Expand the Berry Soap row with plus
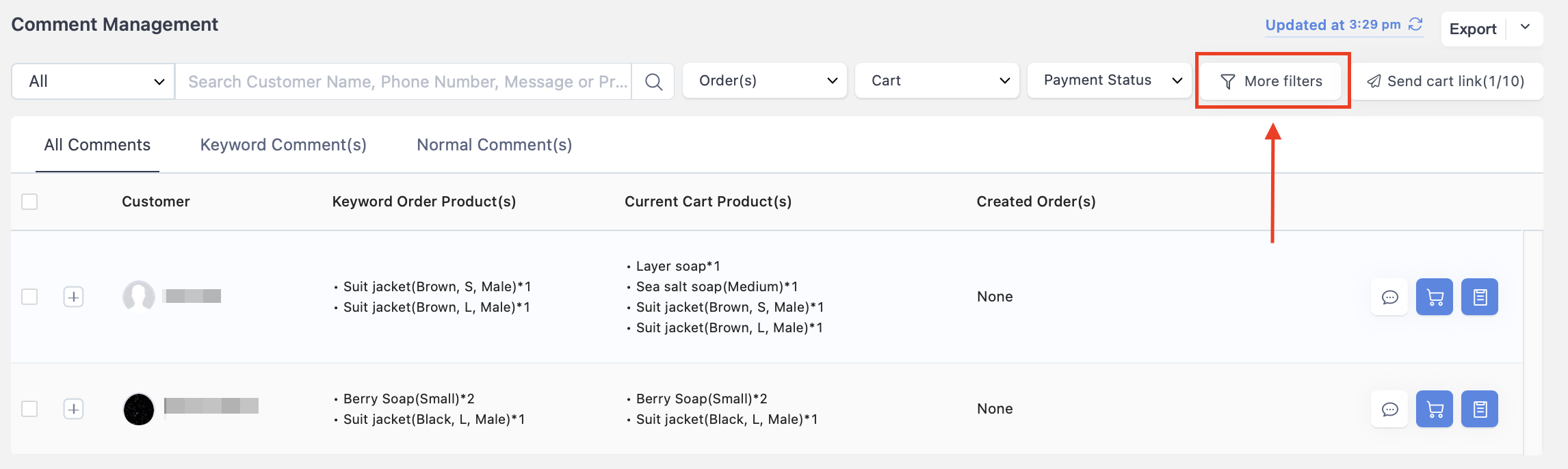 73,409
